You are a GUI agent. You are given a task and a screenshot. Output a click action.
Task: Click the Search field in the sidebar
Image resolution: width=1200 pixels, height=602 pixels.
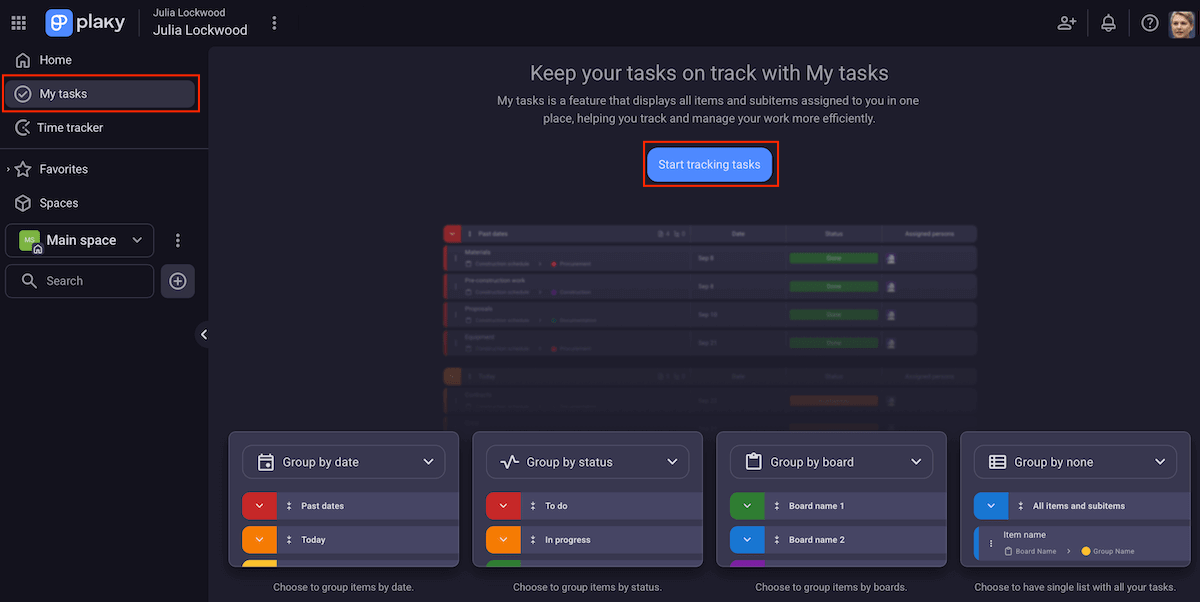pyautogui.click(x=79, y=281)
